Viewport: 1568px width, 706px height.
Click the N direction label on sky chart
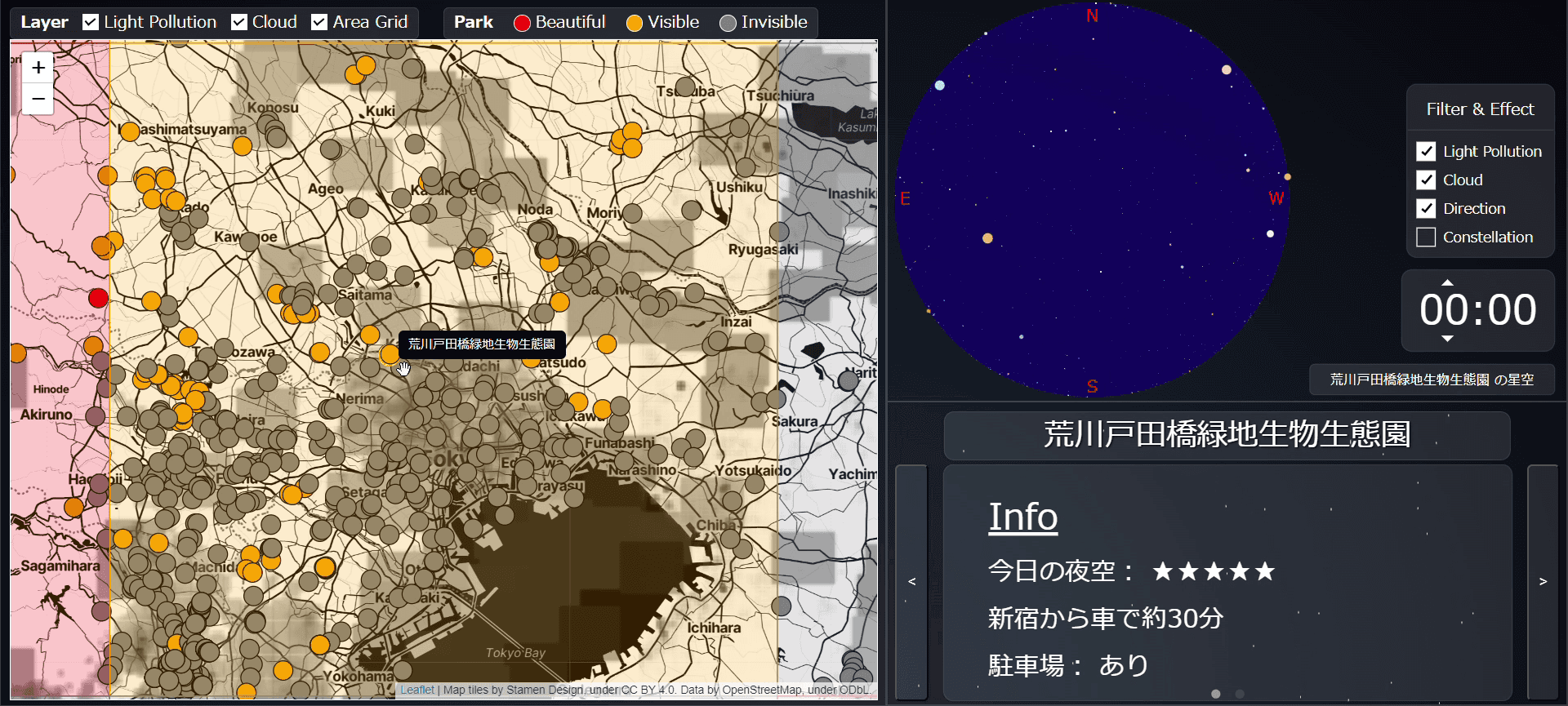[1092, 16]
